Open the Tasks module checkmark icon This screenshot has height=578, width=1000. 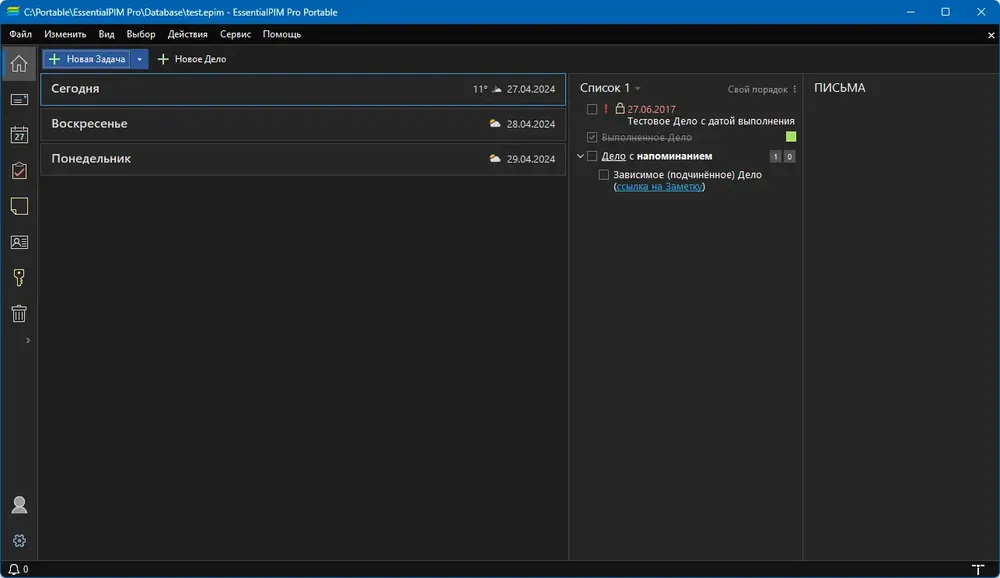coord(19,170)
